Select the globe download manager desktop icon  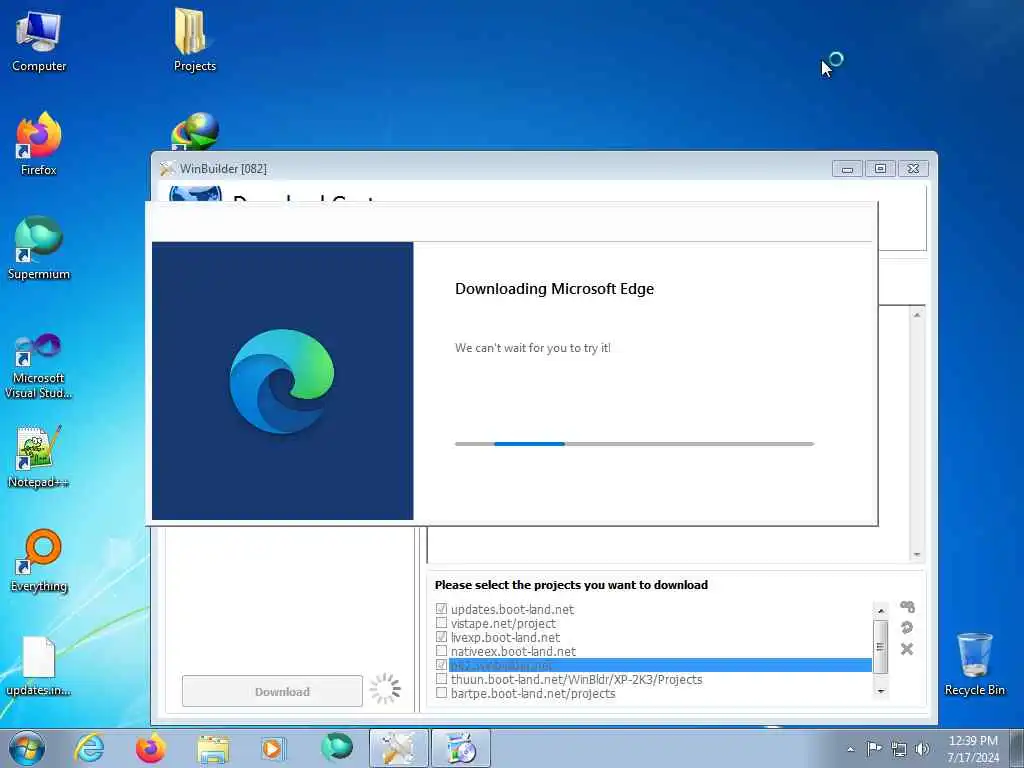click(x=195, y=131)
